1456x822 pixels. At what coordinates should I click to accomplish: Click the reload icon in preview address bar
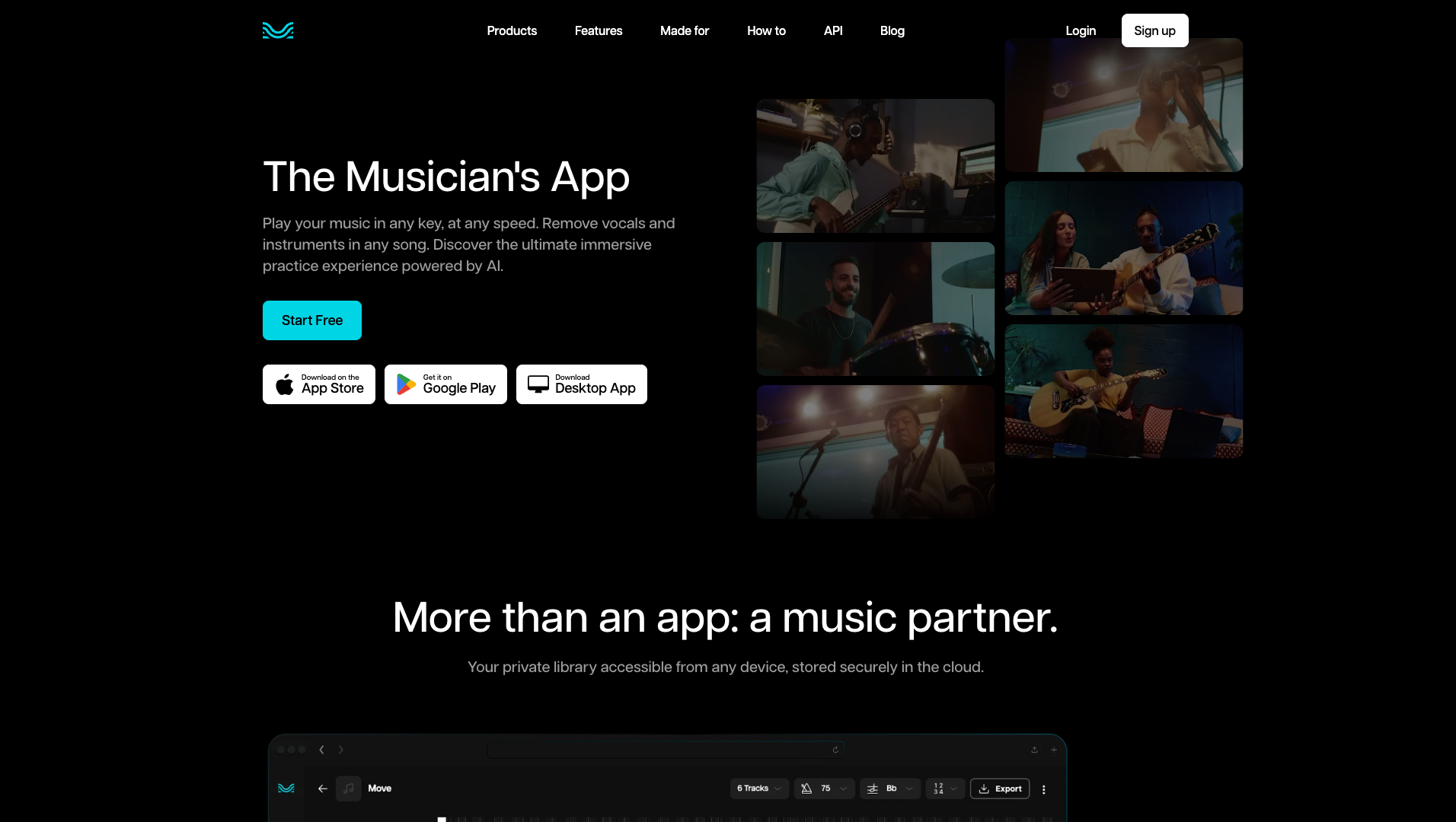[835, 750]
